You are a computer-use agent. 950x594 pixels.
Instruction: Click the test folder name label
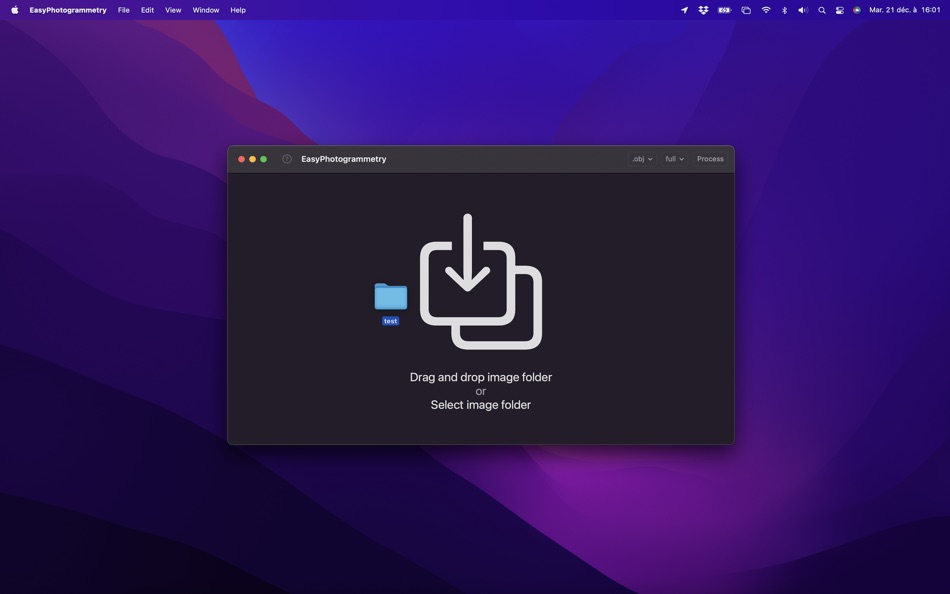[x=391, y=321]
